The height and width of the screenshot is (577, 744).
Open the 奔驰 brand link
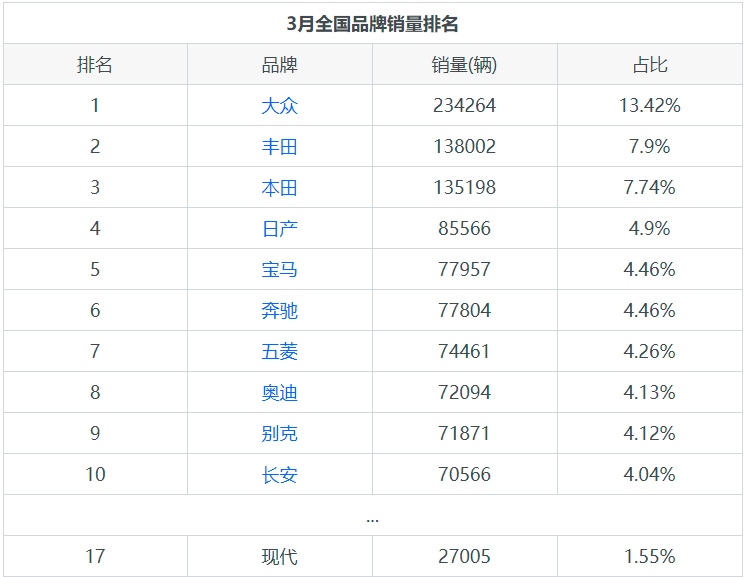[x=279, y=311]
